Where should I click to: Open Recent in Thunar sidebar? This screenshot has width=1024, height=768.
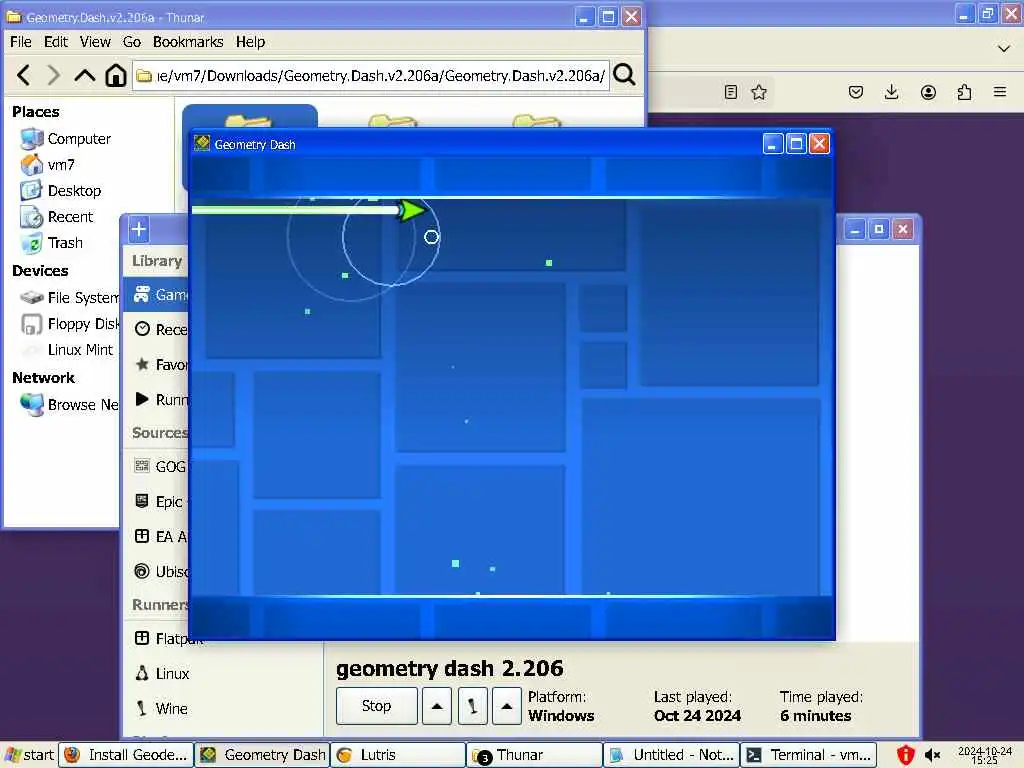coord(57,217)
